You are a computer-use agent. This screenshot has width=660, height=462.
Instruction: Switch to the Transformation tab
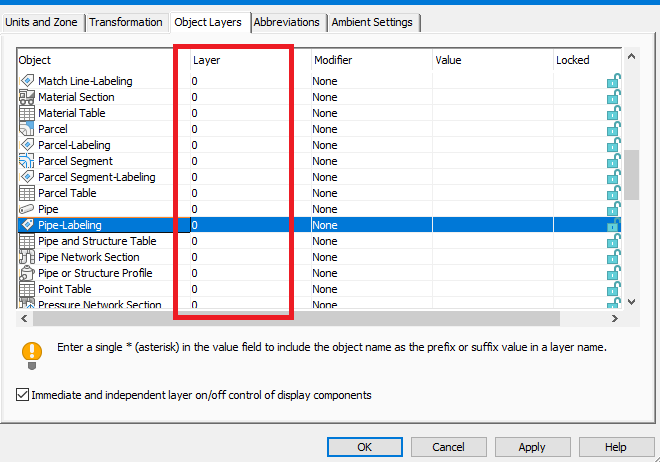pos(126,22)
